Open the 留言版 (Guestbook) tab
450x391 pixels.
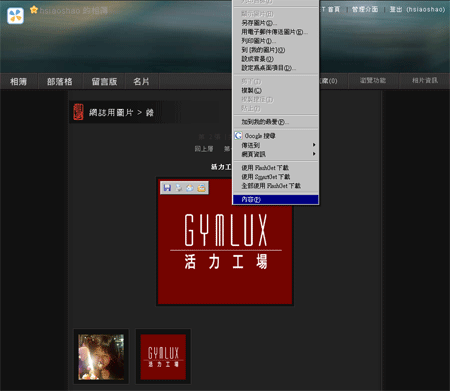point(104,81)
